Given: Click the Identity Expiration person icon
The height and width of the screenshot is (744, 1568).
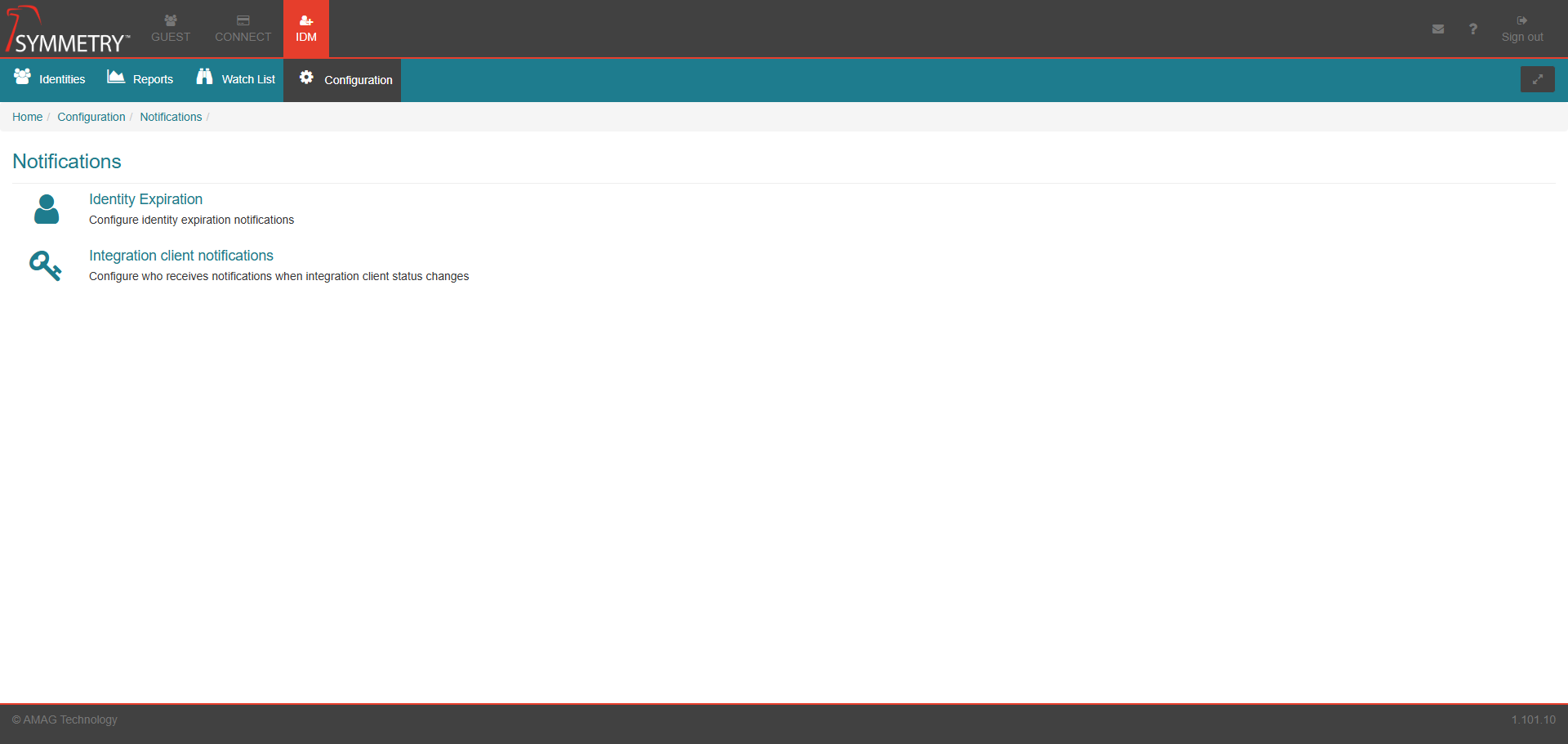Looking at the screenshot, I should (x=47, y=209).
